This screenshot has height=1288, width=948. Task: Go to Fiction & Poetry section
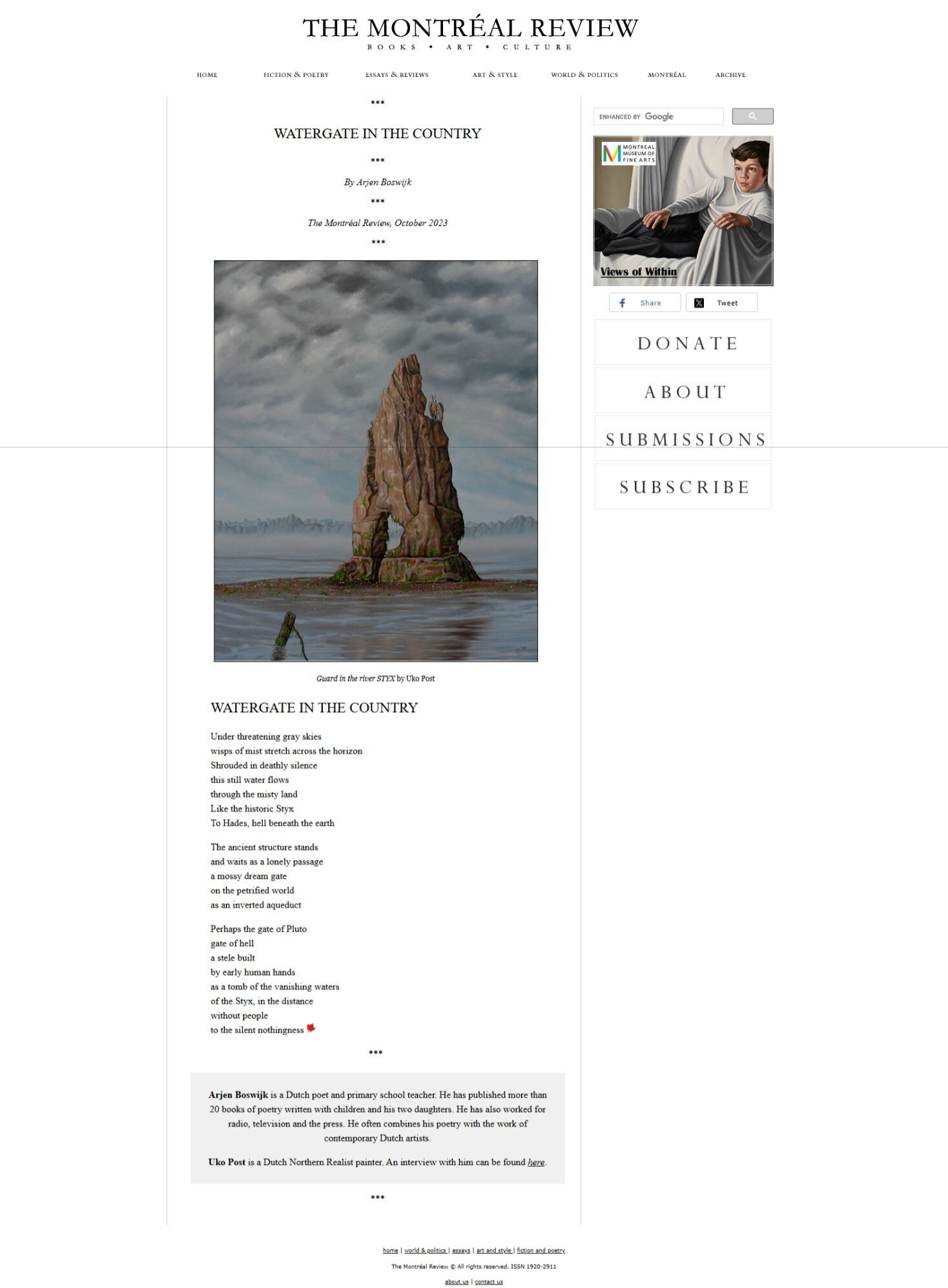pyautogui.click(x=296, y=75)
